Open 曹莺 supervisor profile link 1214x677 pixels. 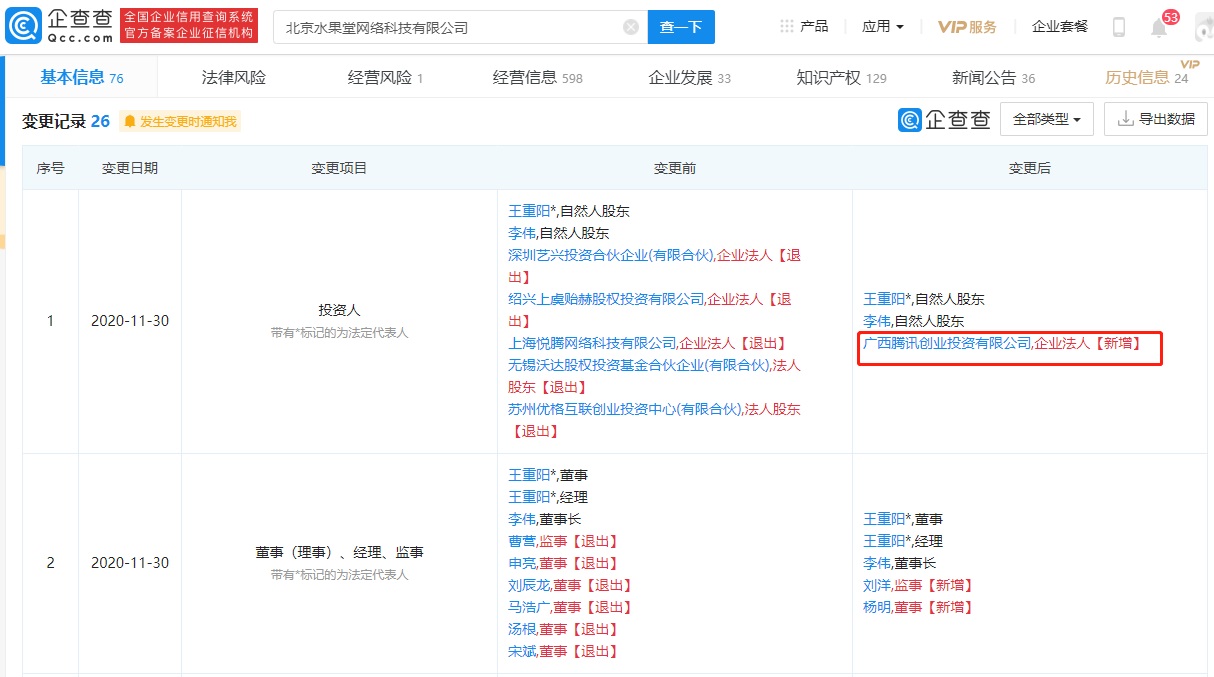[522, 541]
